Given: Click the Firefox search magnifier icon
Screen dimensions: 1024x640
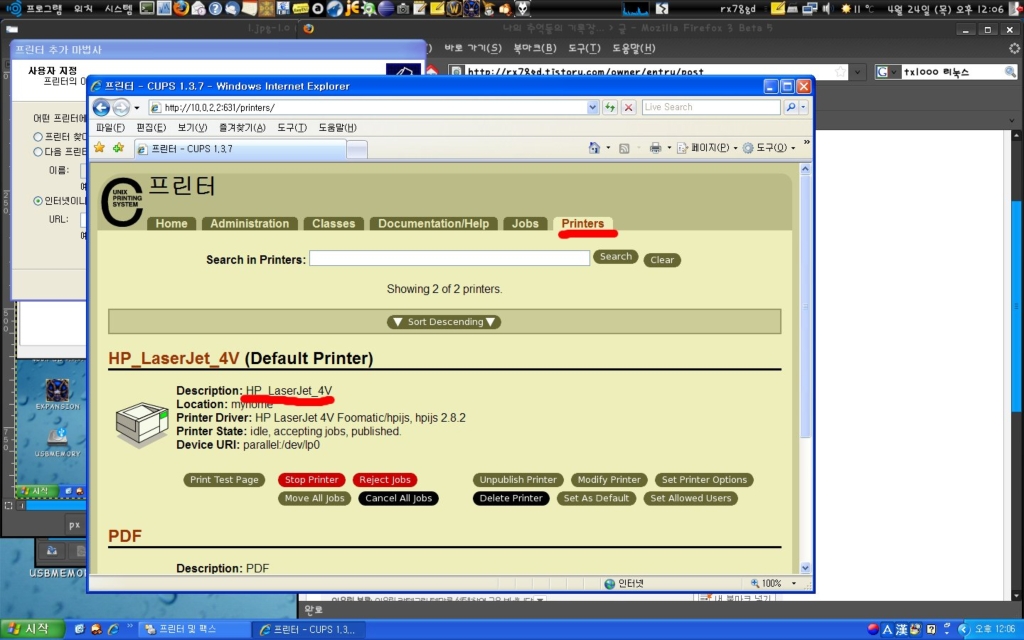Looking at the screenshot, I should [1010, 72].
